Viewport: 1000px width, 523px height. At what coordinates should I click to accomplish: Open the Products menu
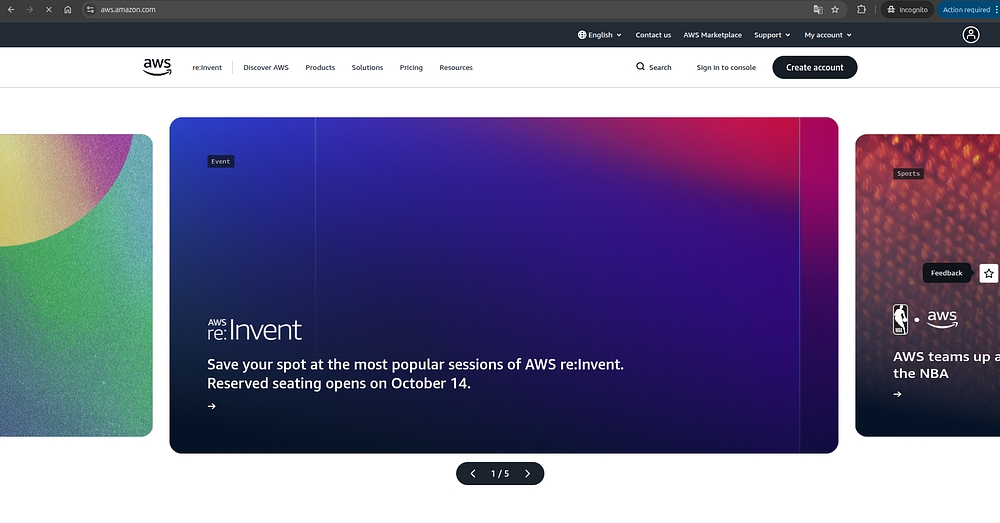click(320, 68)
